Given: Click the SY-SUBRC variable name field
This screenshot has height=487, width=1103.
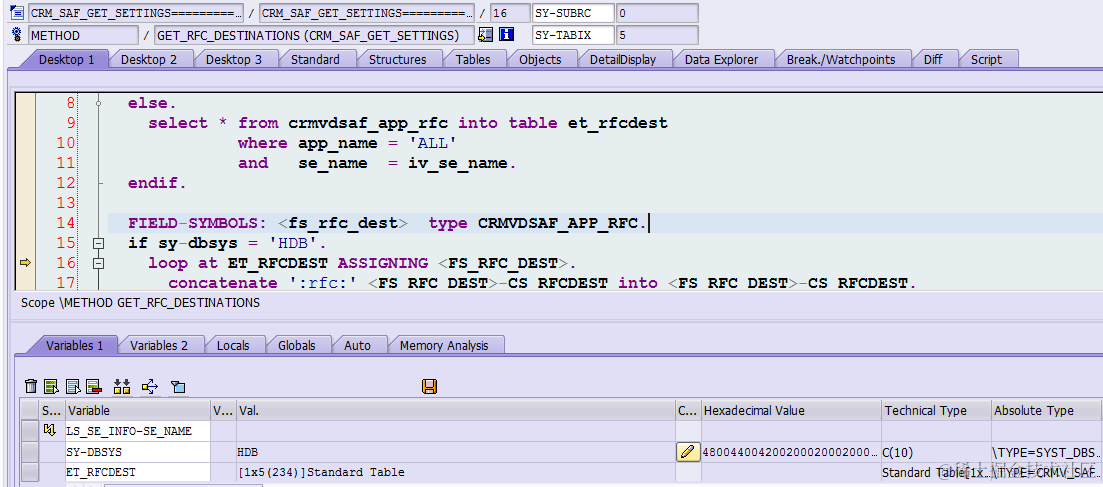Looking at the screenshot, I should click(573, 13).
